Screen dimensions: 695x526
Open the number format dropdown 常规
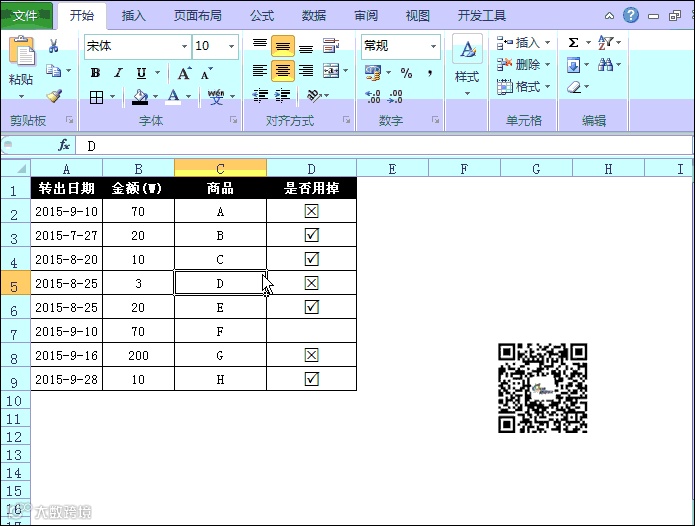click(x=433, y=46)
